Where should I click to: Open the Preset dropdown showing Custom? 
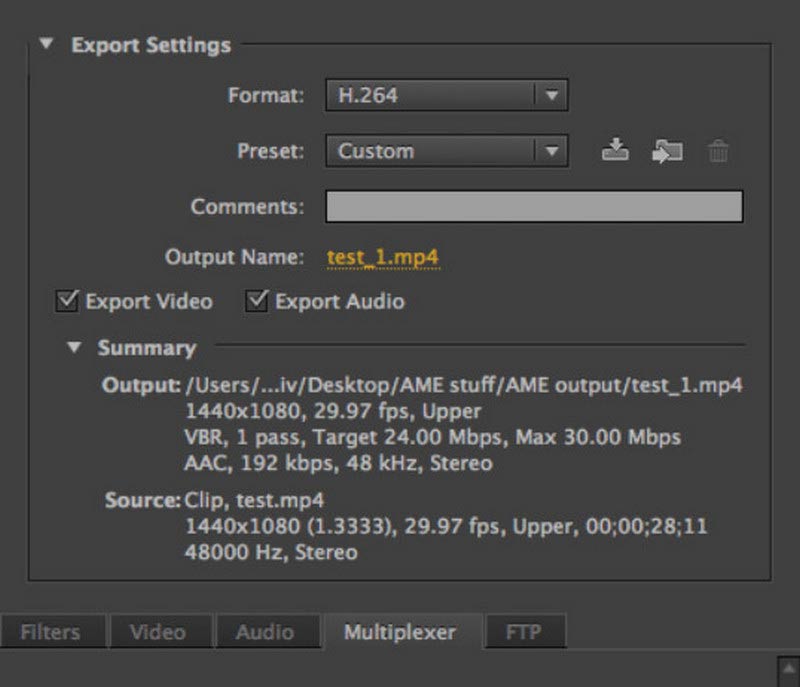click(430, 150)
